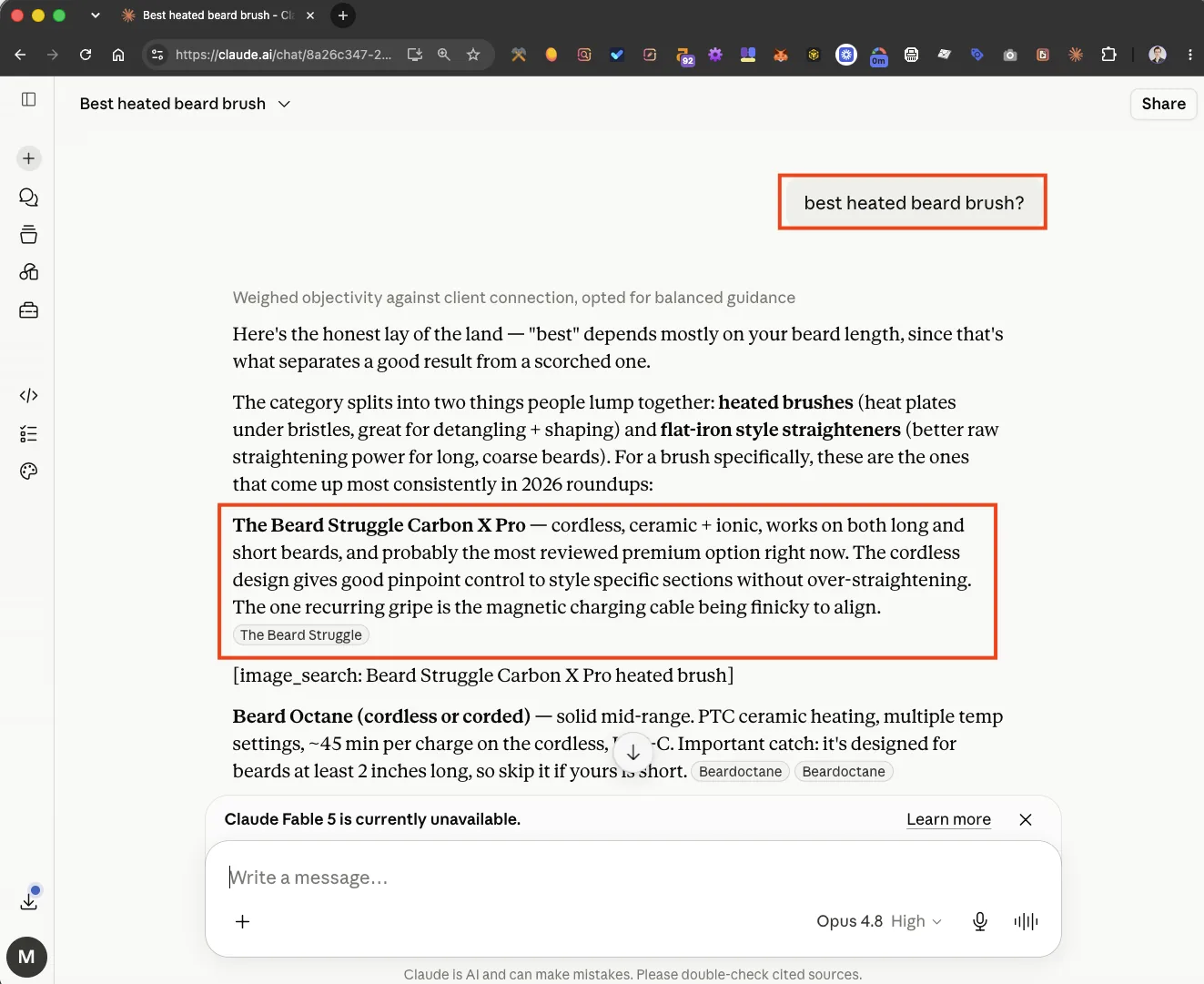Click the briefcase icon in the sidebar
This screenshot has width=1204, height=984.
(x=29, y=310)
